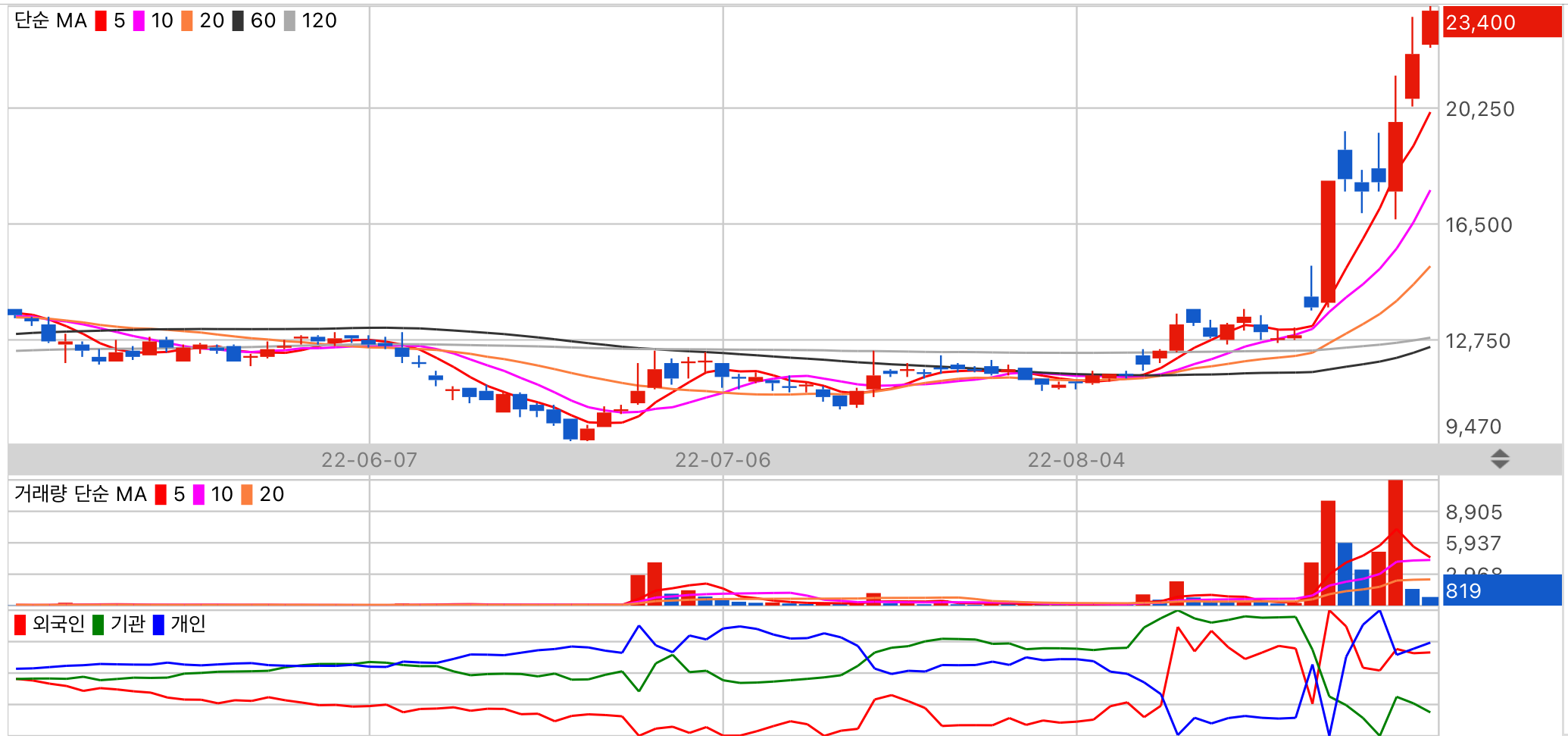The width and height of the screenshot is (1568, 742).
Task: Click the red 5-day price MA swatch
Action: [101, 20]
